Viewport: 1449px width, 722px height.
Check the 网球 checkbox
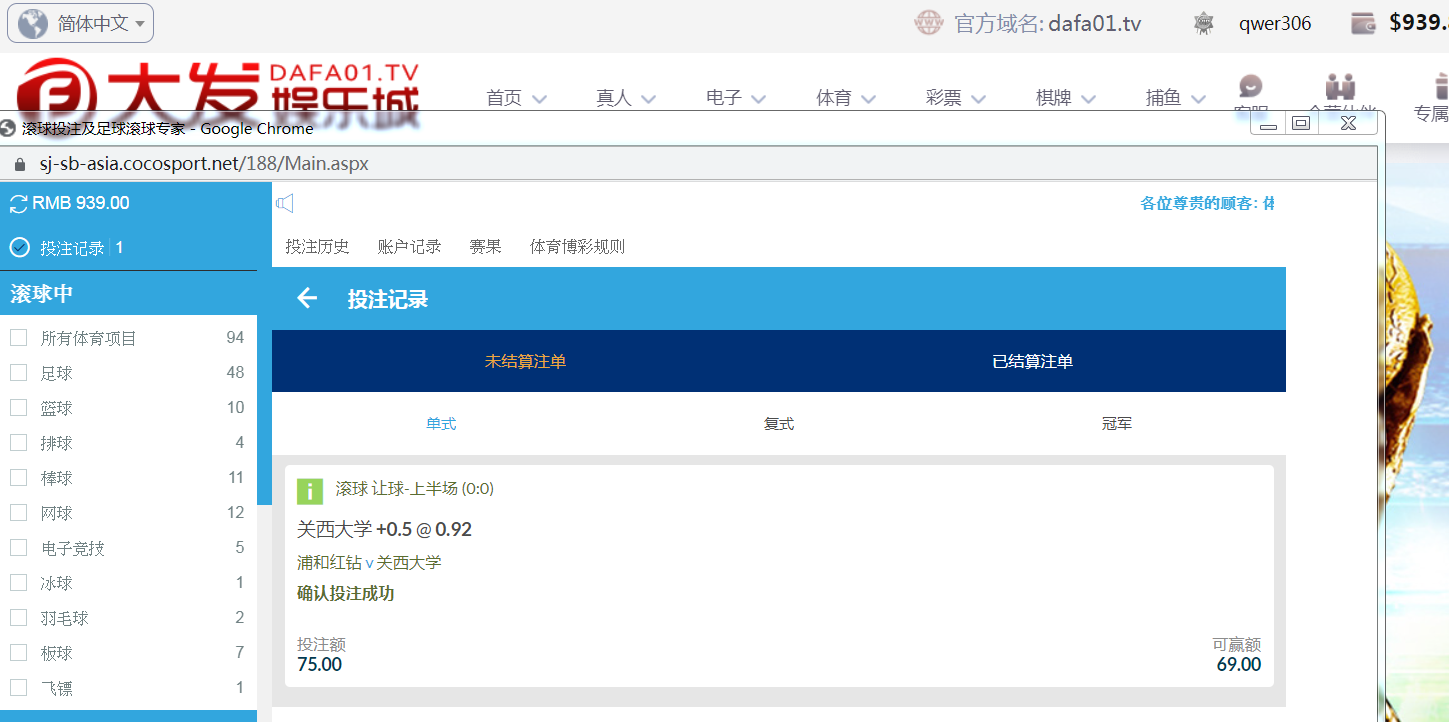[x=18, y=513]
